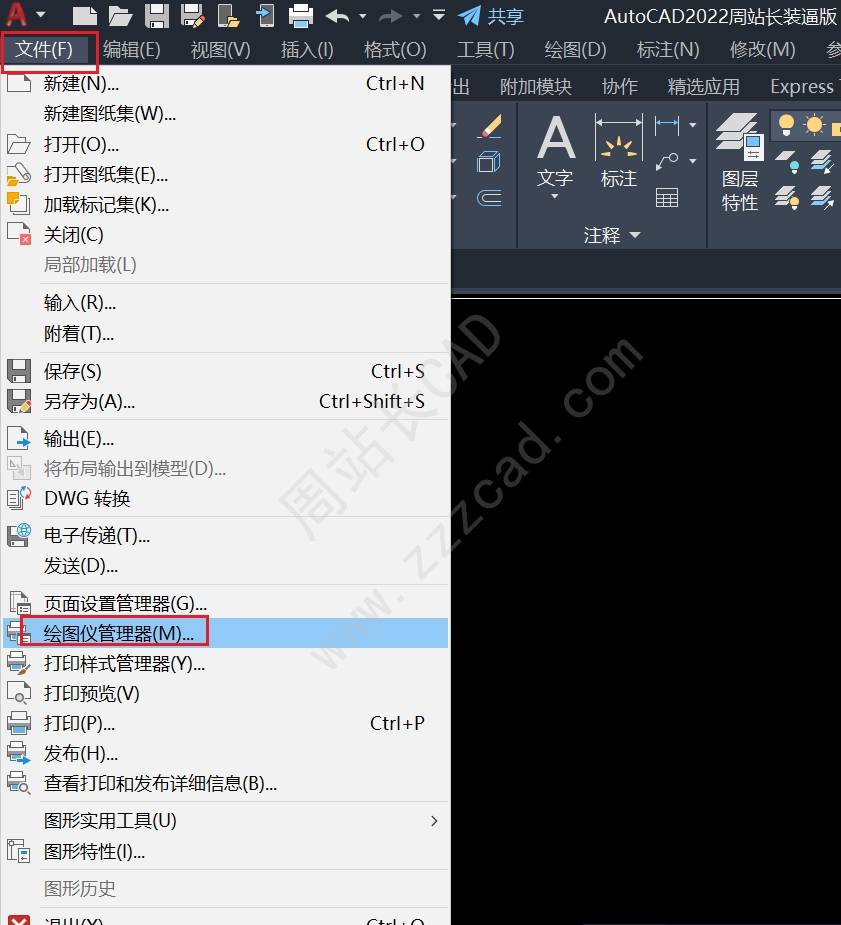Viewport: 841px width, 925px height.
Task: Switch to the 附加模块 ribbon tab
Action: click(x=536, y=87)
